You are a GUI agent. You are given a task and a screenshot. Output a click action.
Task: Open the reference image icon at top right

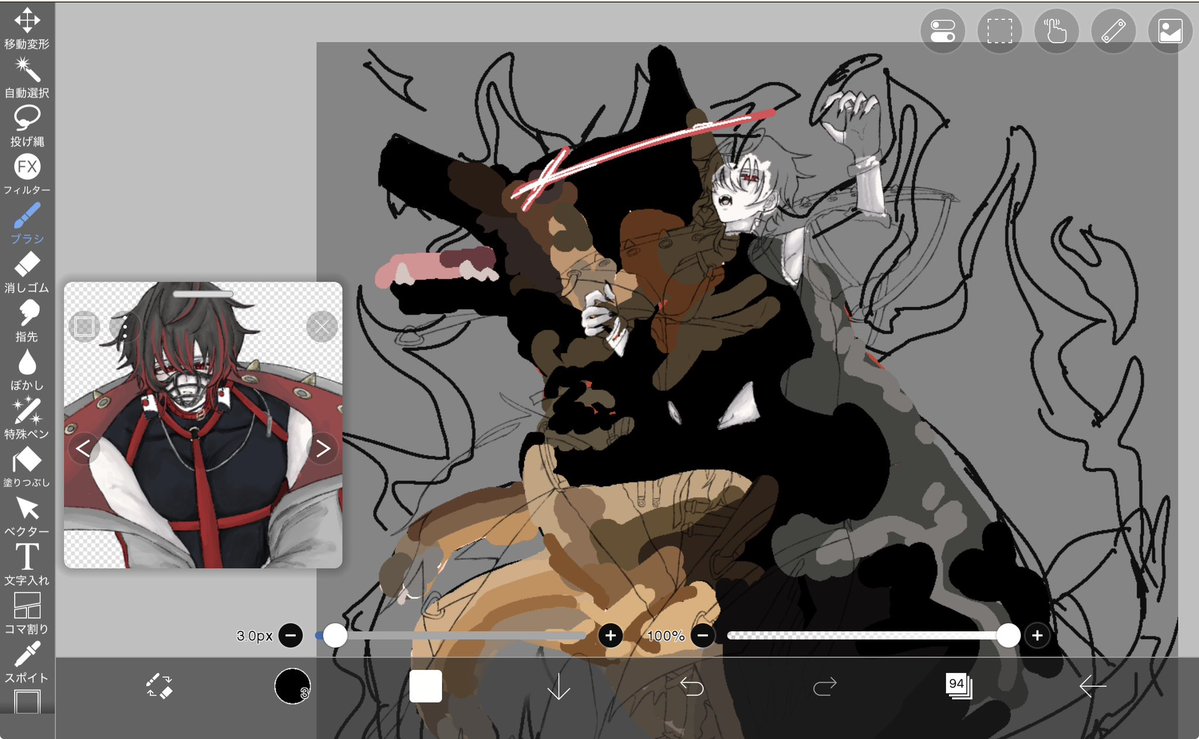[1170, 31]
